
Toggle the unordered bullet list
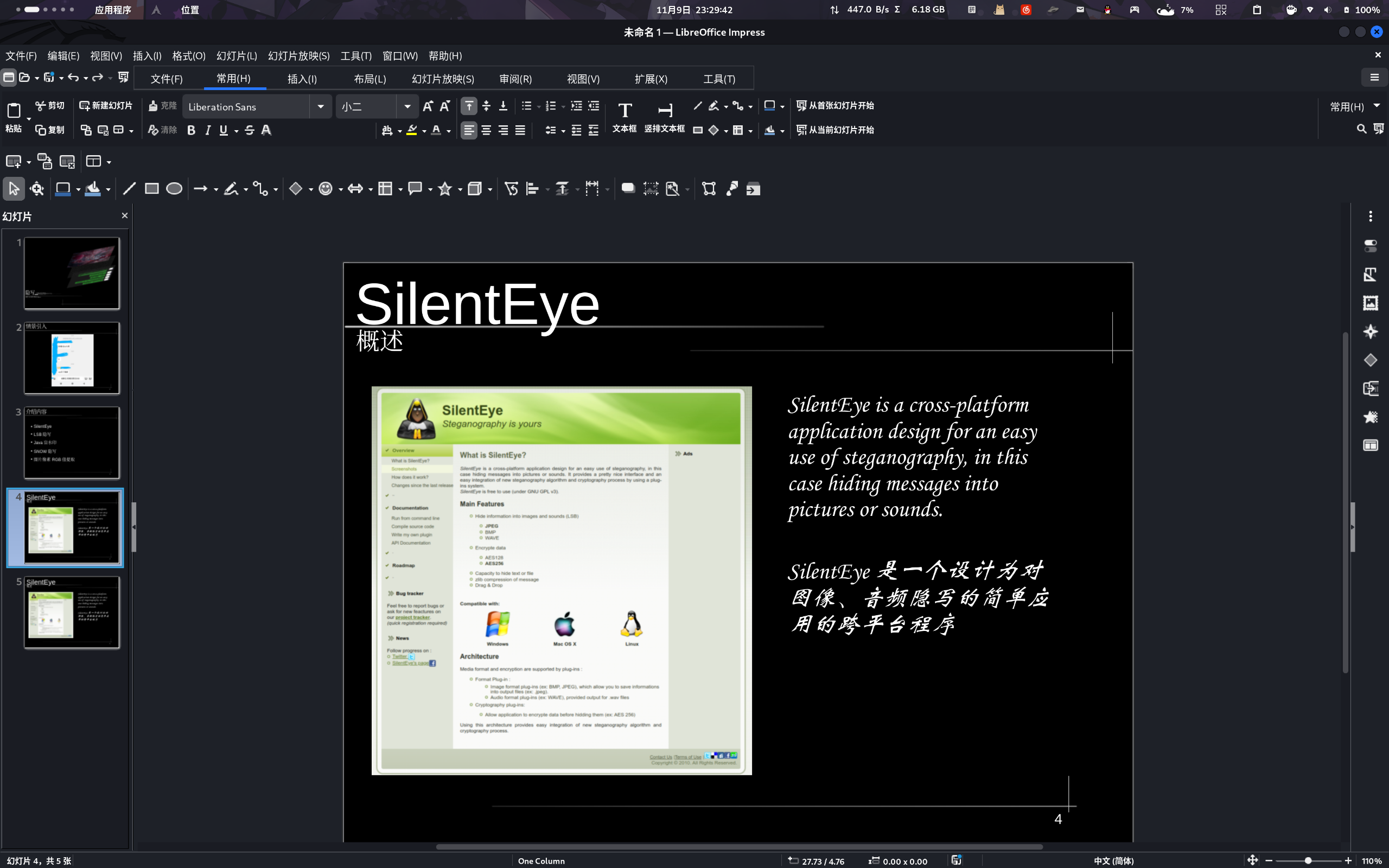pyautogui.click(x=526, y=106)
